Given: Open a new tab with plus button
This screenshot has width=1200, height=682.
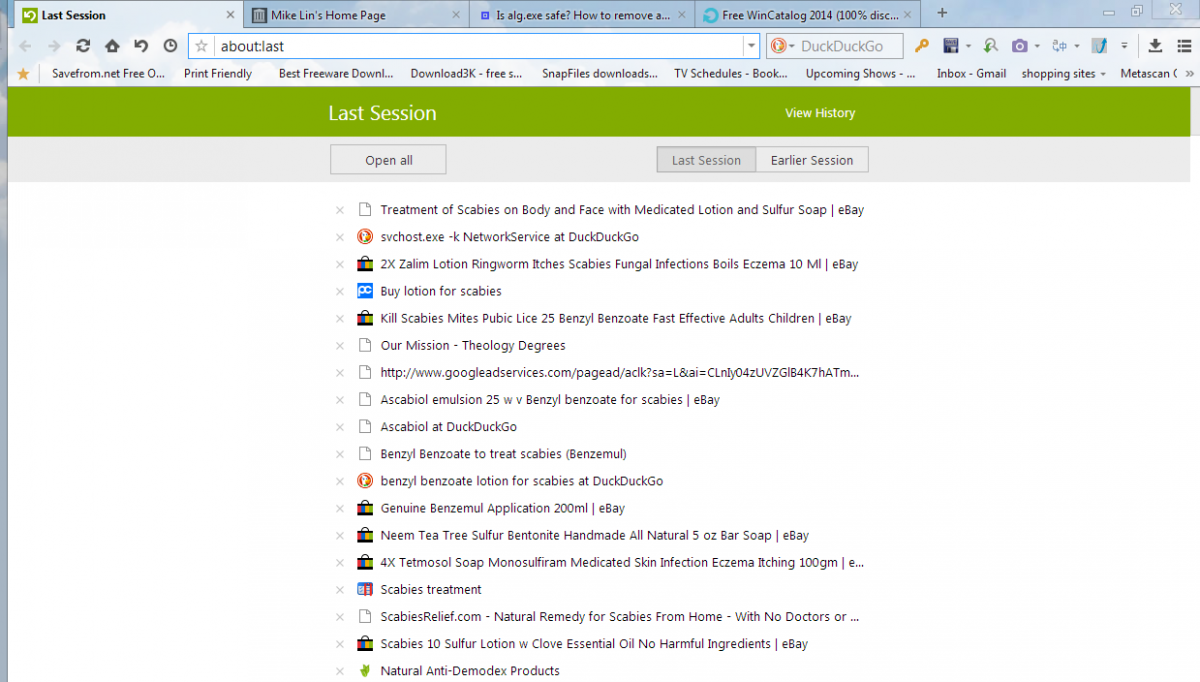Looking at the screenshot, I should point(942,13).
